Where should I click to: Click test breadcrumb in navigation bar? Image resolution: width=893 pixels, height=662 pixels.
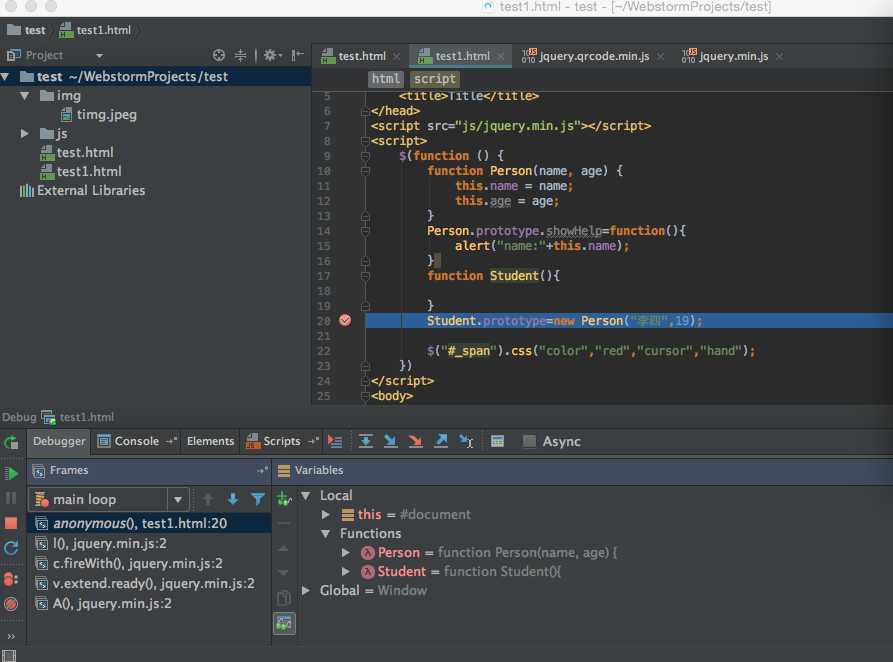[x=26, y=30]
